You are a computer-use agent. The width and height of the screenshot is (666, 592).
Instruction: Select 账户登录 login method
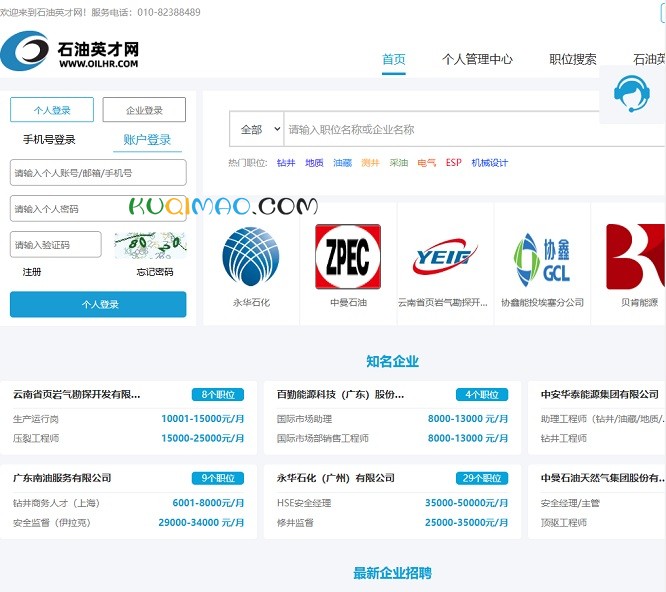(147, 139)
